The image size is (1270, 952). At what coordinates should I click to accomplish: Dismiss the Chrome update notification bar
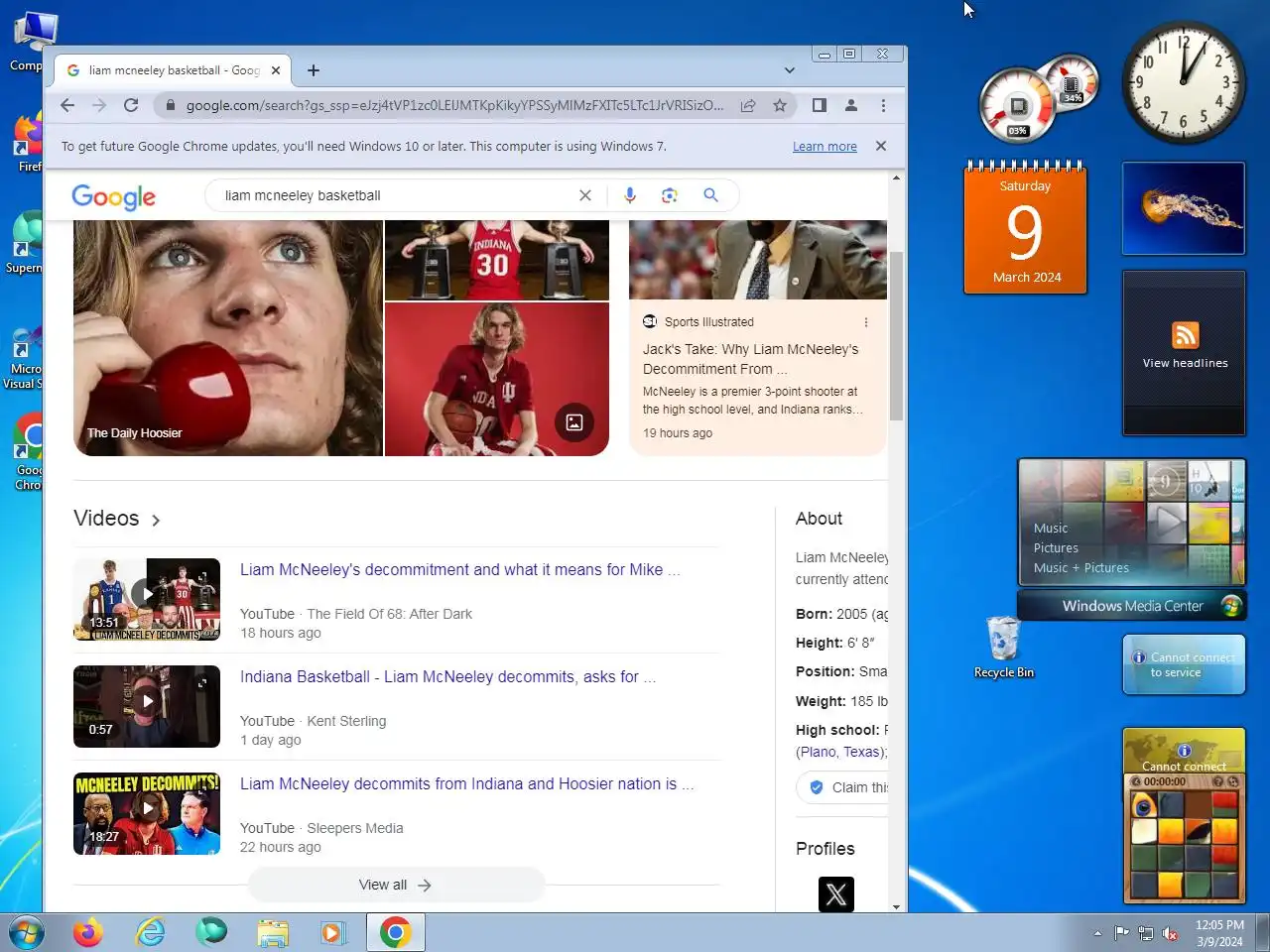(881, 146)
